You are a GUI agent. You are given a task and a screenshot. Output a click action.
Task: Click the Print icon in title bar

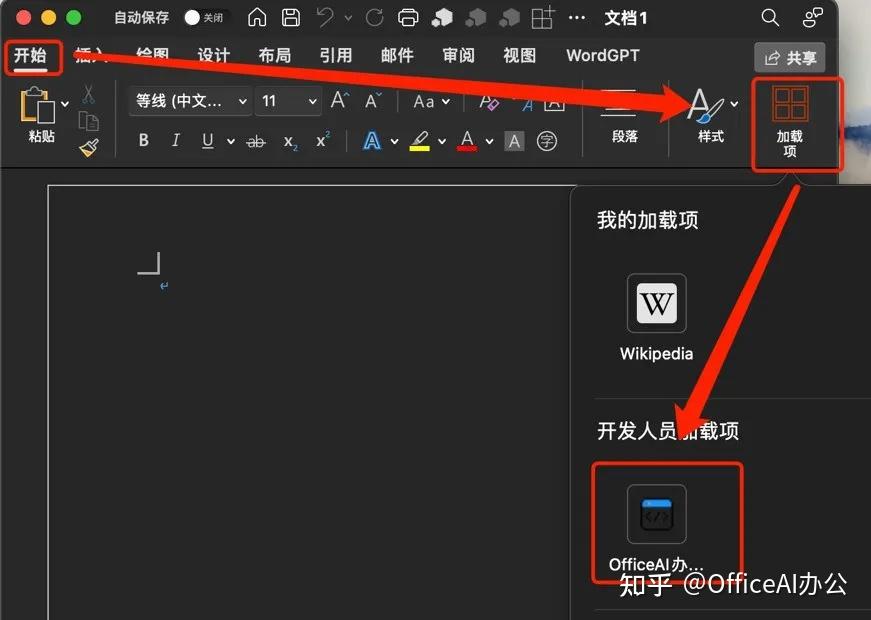tap(409, 17)
